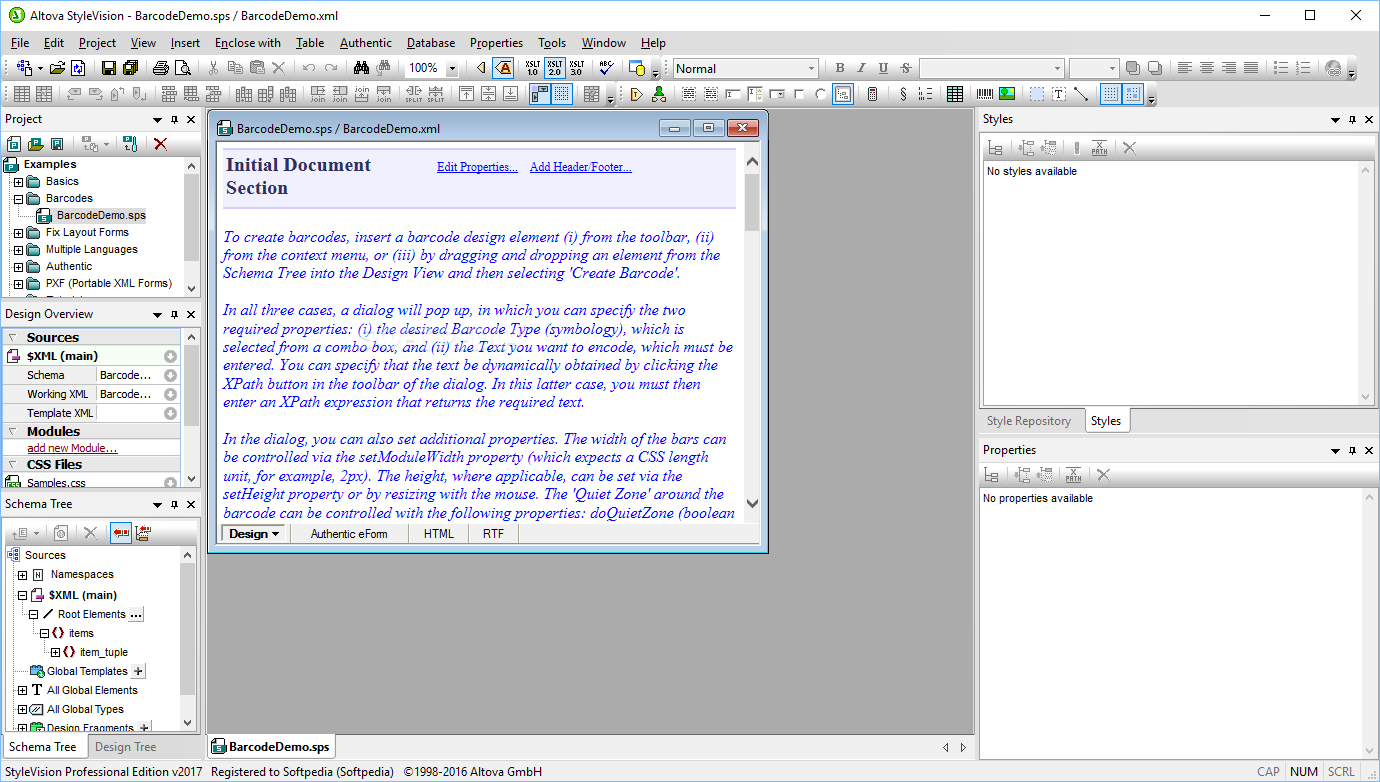Click the Save All icon
The height and width of the screenshot is (782, 1380).
point(130,68)
